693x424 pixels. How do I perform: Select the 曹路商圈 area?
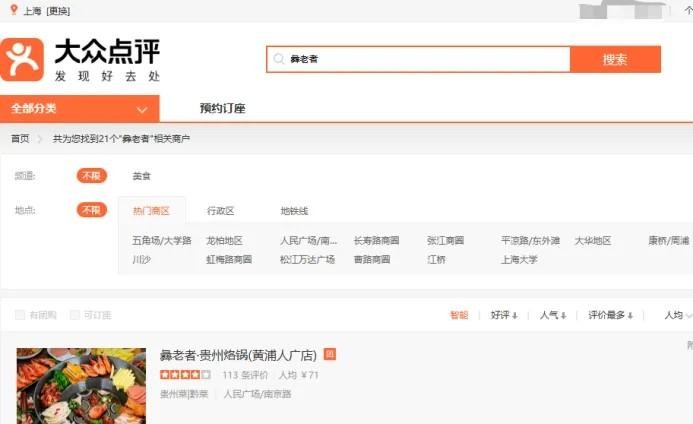pos(372,260)
